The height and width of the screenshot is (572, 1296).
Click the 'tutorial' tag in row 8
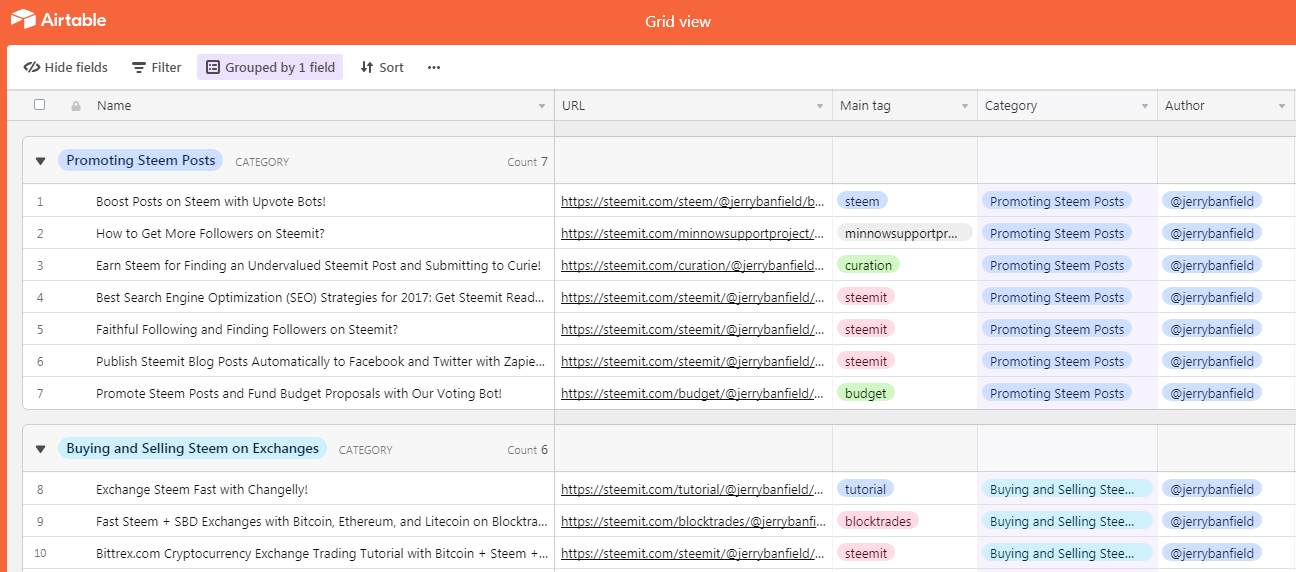865,489
